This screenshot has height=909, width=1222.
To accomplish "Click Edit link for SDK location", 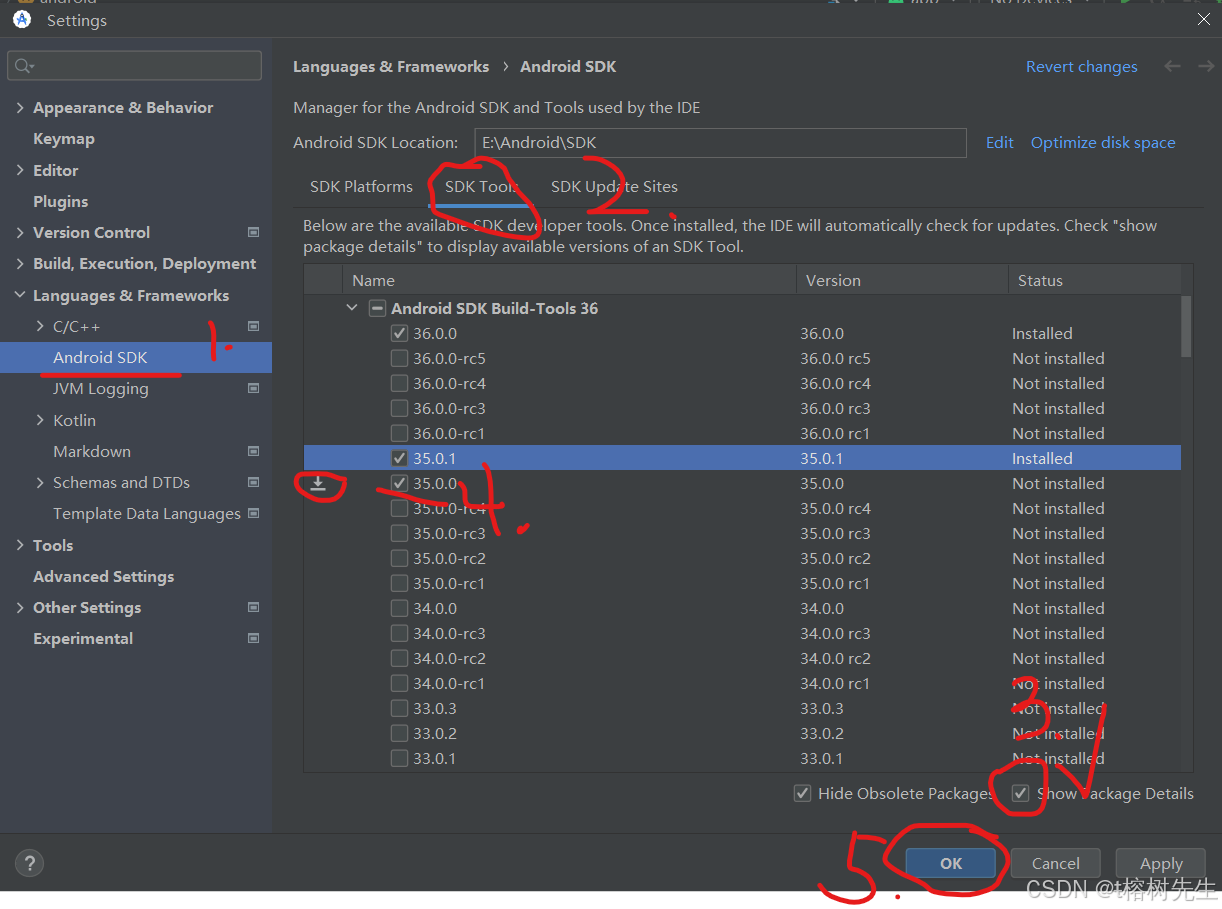I will click(x=1000, y=142).
